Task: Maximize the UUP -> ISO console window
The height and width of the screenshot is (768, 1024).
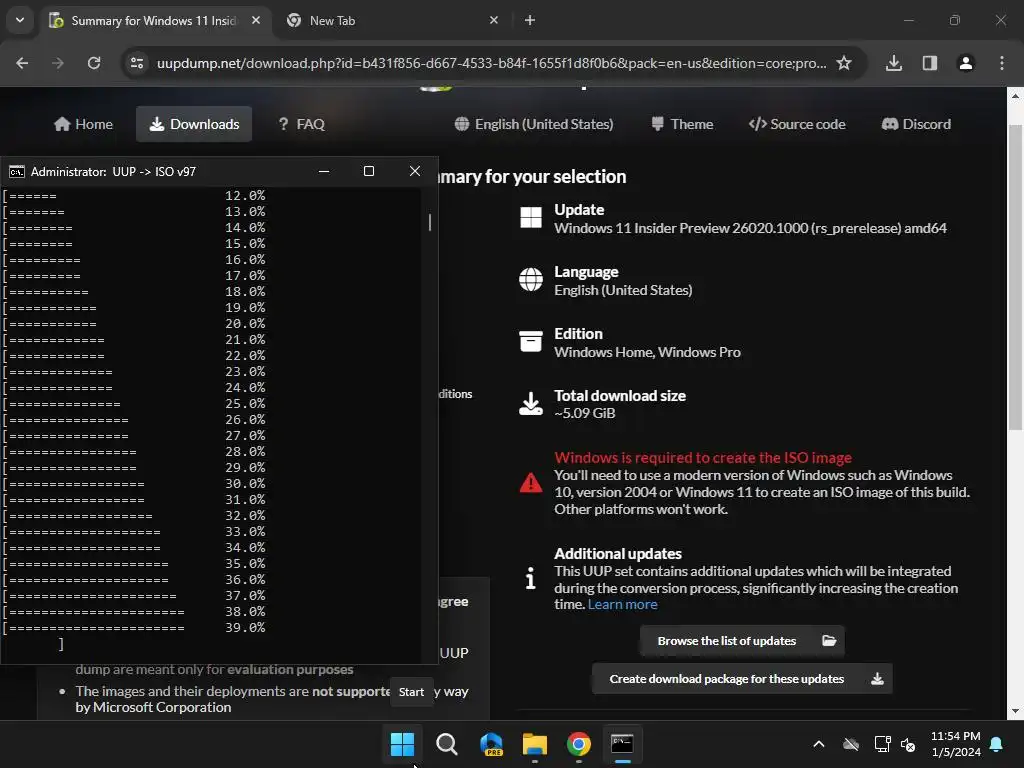Action: (369, 171)
